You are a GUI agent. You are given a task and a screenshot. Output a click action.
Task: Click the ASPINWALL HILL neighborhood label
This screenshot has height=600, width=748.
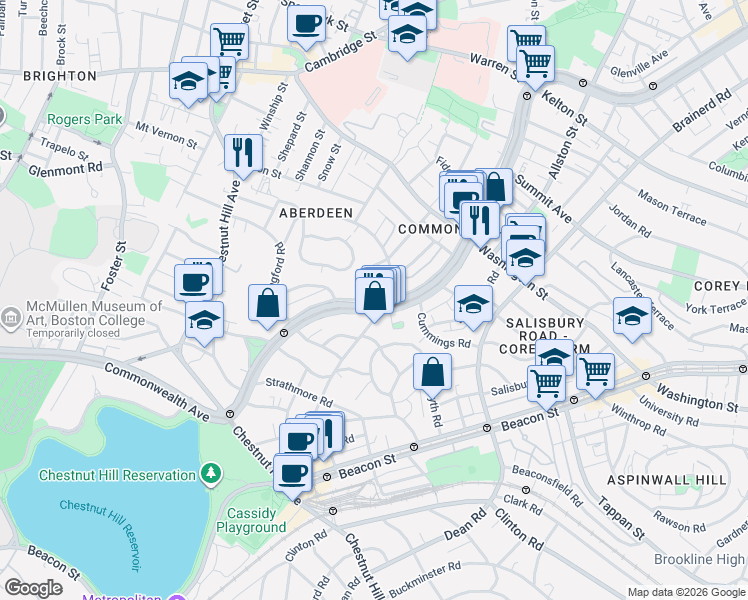(666, 480)
